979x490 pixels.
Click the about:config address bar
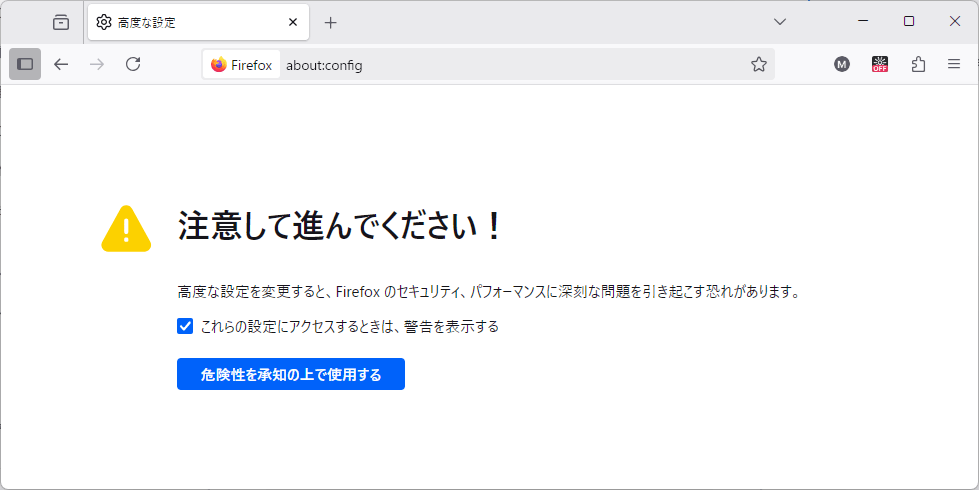click(x=500, y=65)
